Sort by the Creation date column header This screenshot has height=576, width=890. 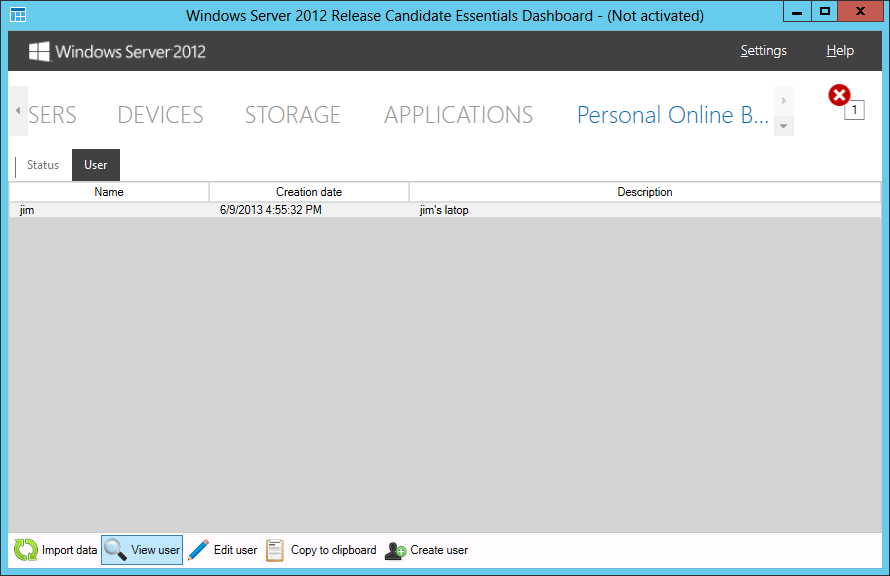pos(309,192)
